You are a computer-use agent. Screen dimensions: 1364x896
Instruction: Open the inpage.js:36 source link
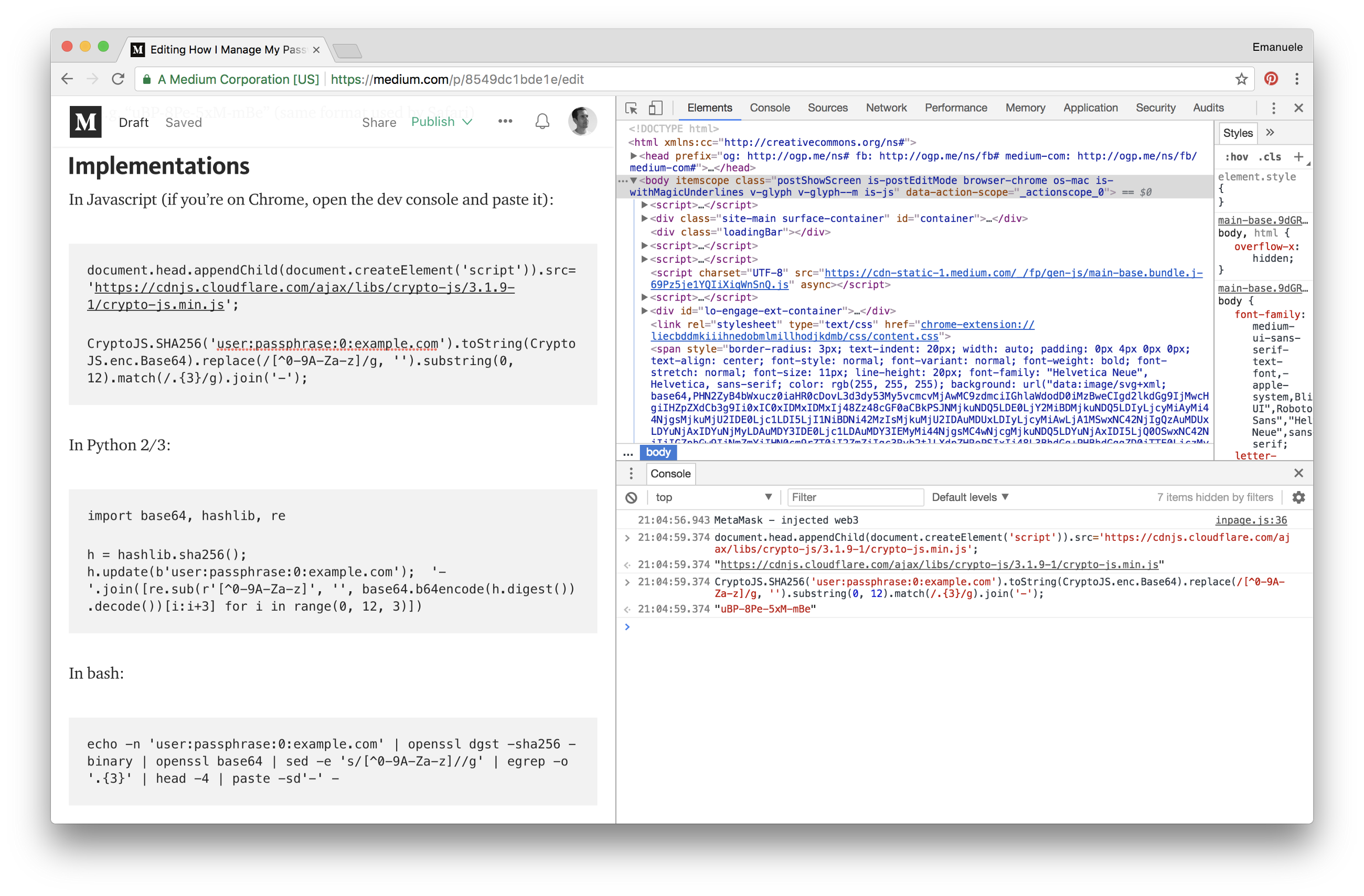[x=1251, y=520]
